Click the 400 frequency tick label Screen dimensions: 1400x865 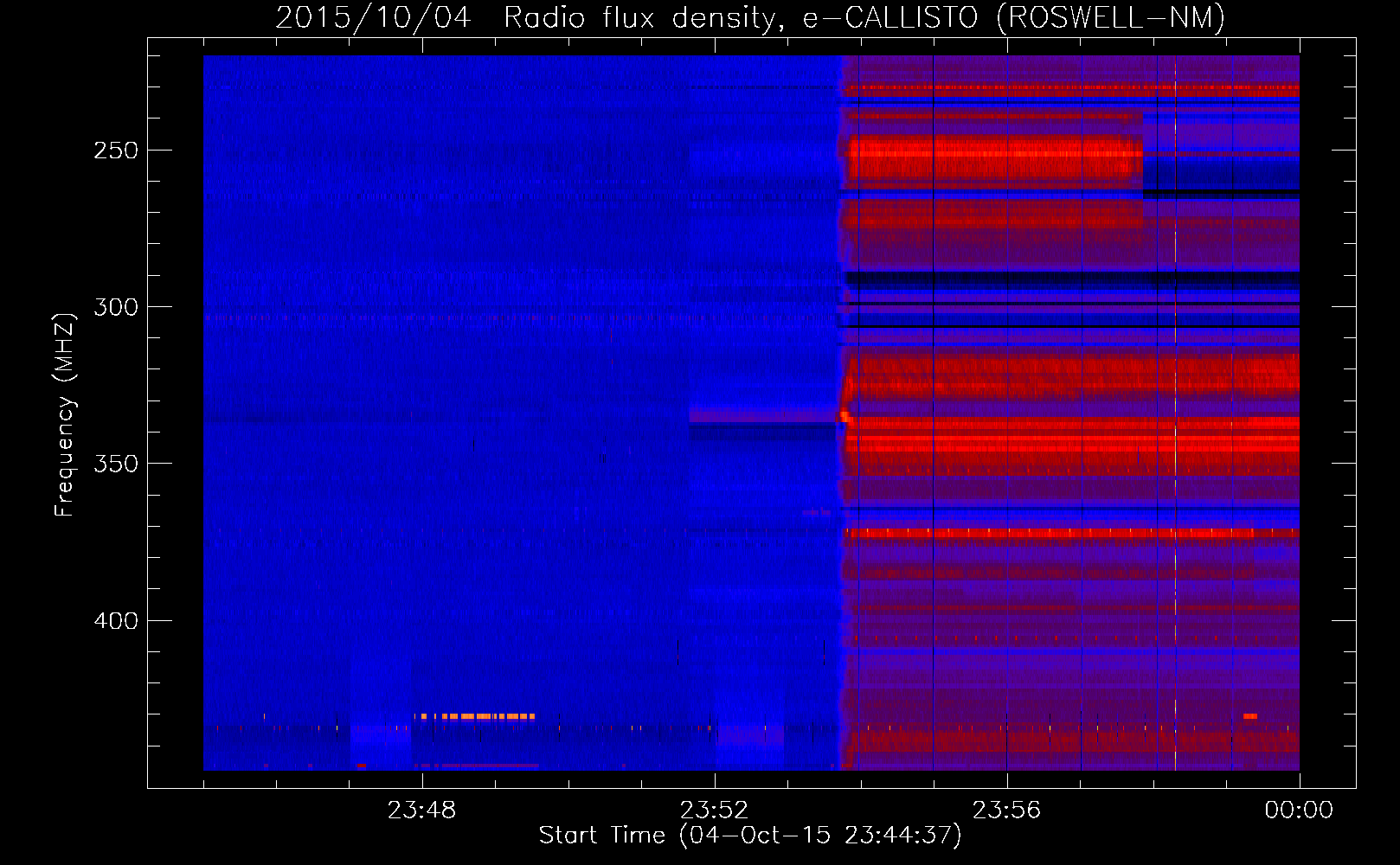[116, 621]
